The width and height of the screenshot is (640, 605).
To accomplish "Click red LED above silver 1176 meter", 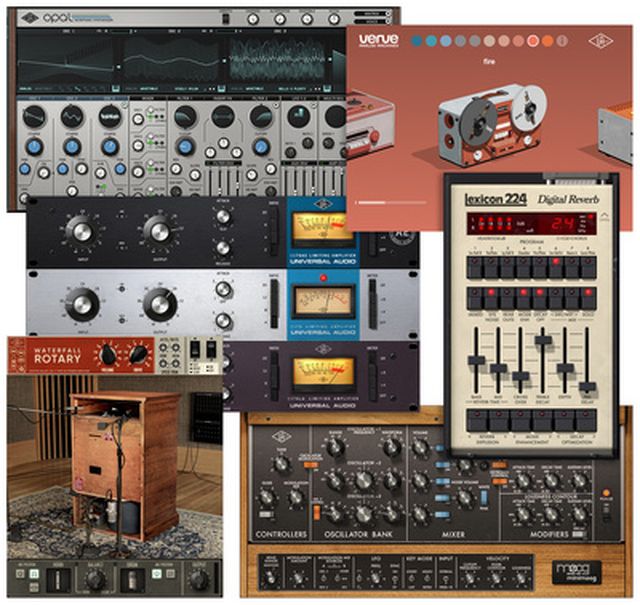I will (x=323, y=278).
